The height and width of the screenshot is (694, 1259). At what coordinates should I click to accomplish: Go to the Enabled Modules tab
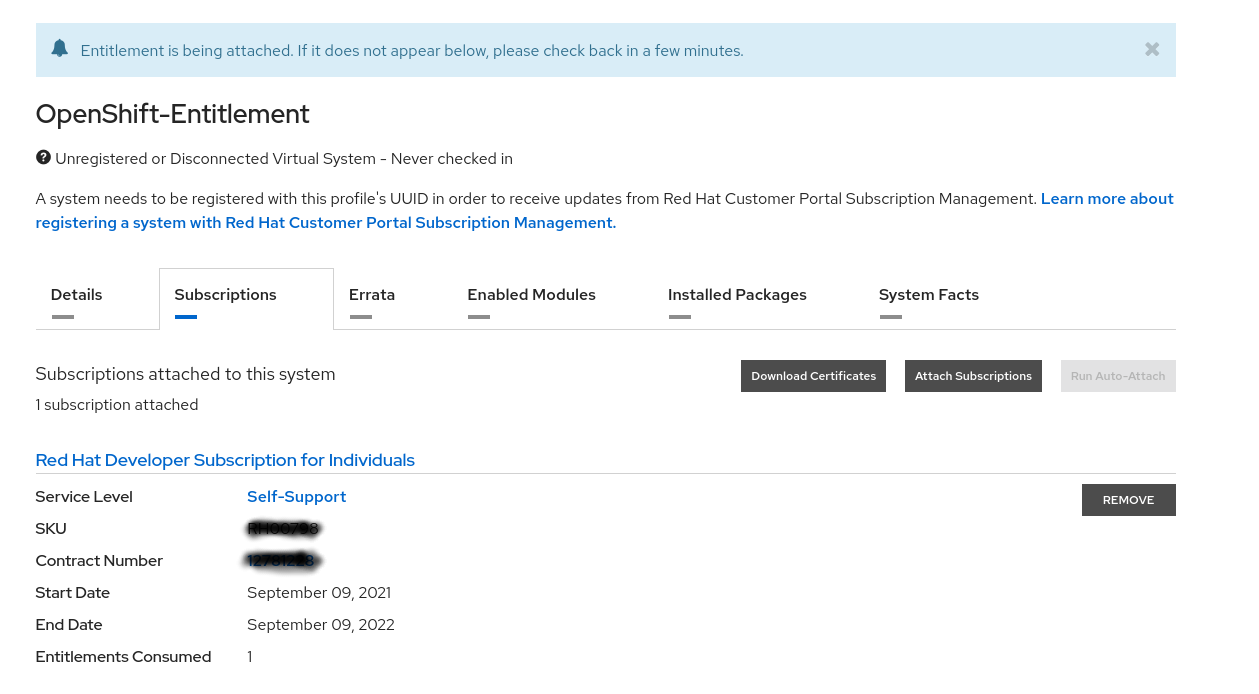point(531,295)
